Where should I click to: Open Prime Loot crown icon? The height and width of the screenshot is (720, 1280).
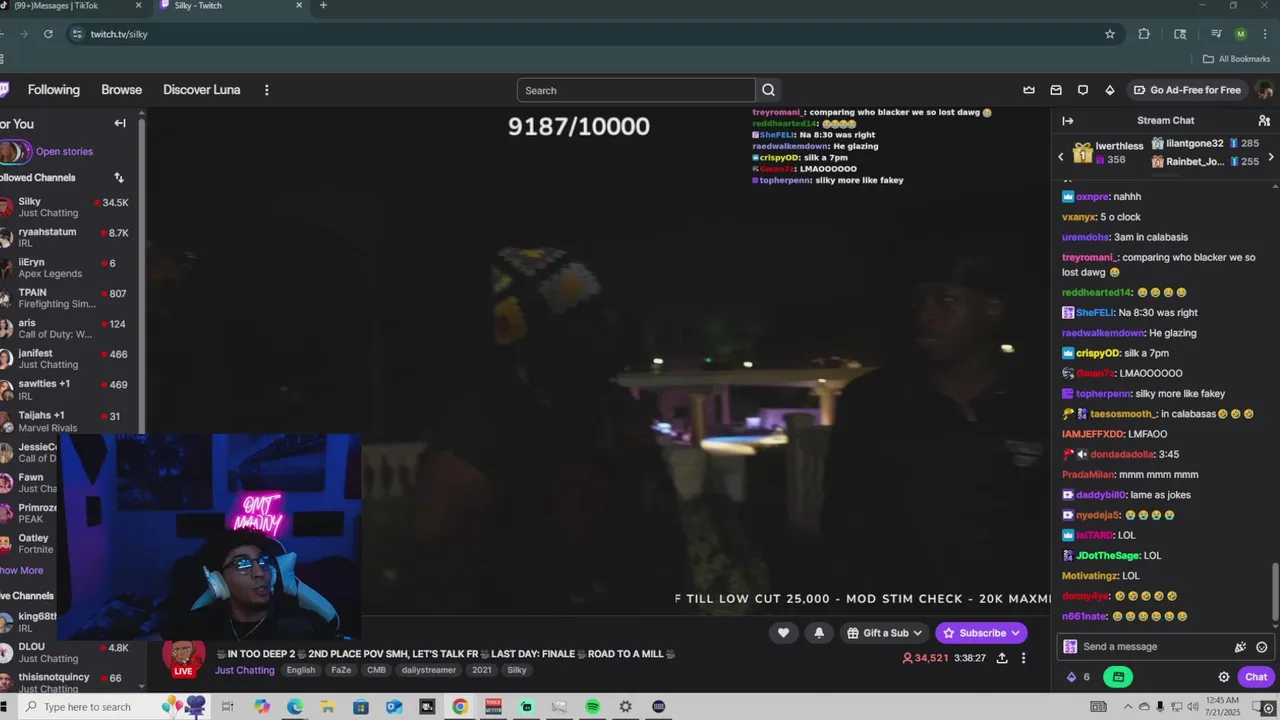1029,90
